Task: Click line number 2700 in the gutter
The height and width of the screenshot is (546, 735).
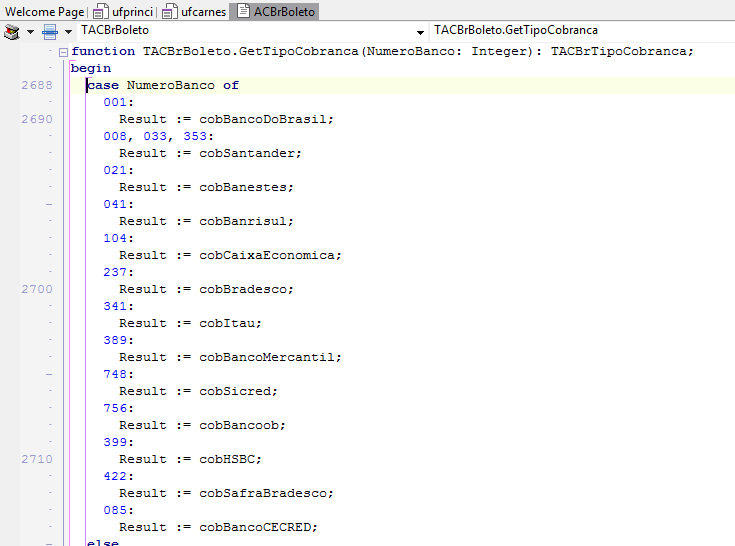Action: tap(37, 289)
